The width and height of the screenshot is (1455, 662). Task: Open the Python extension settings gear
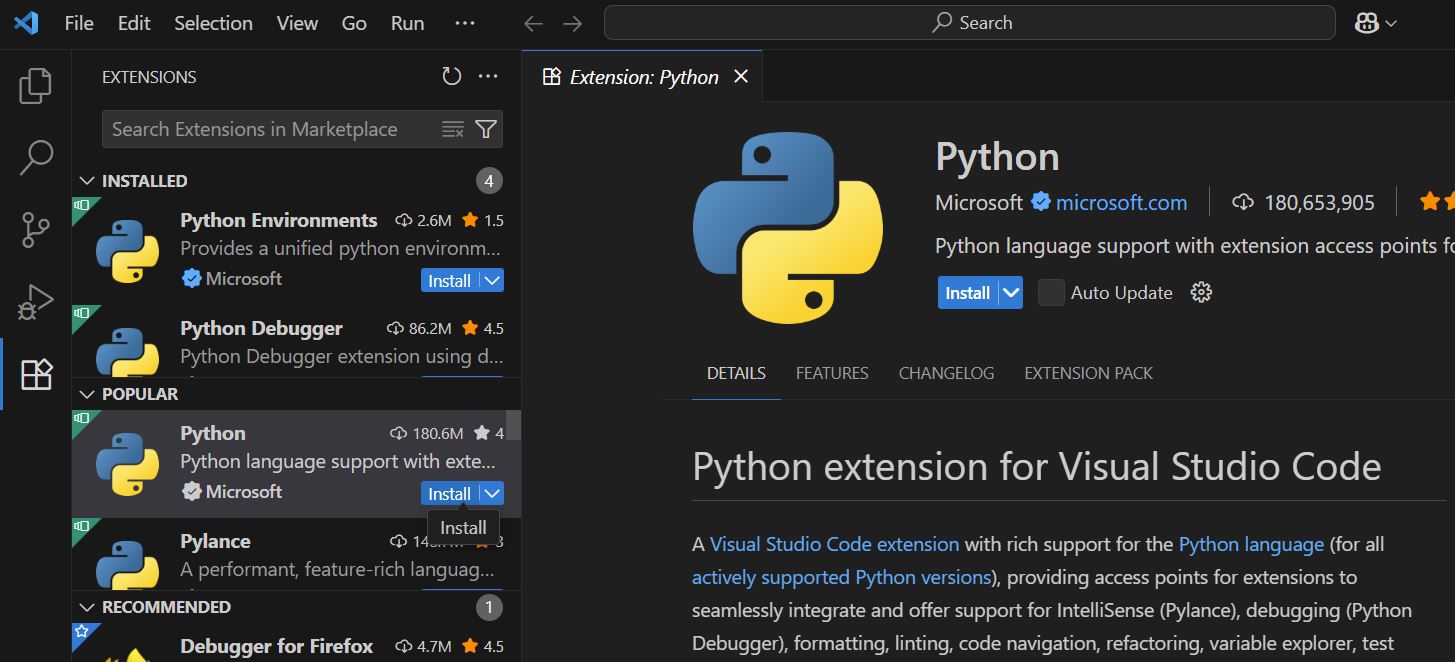(x=1202, y=292)
